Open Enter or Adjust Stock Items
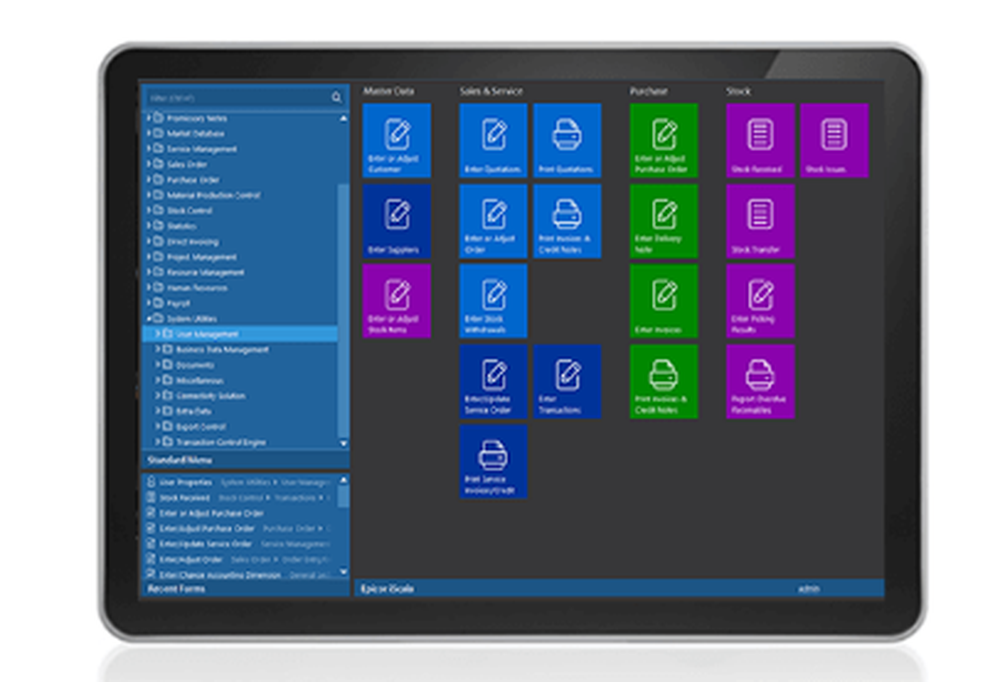Viewport: 1000px width, 682px height. click(397, 300)
